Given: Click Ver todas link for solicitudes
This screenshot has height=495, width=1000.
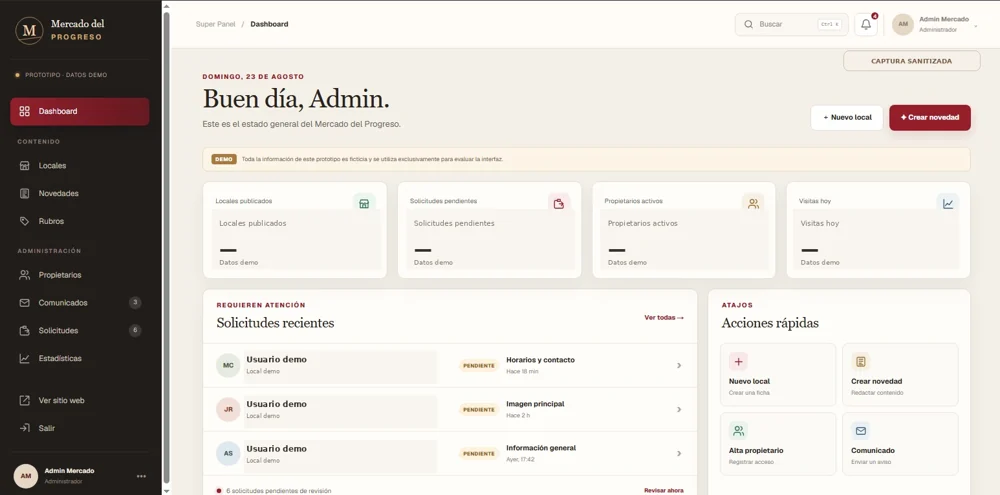Looking at the screenshot, I should tap(664, 318).
